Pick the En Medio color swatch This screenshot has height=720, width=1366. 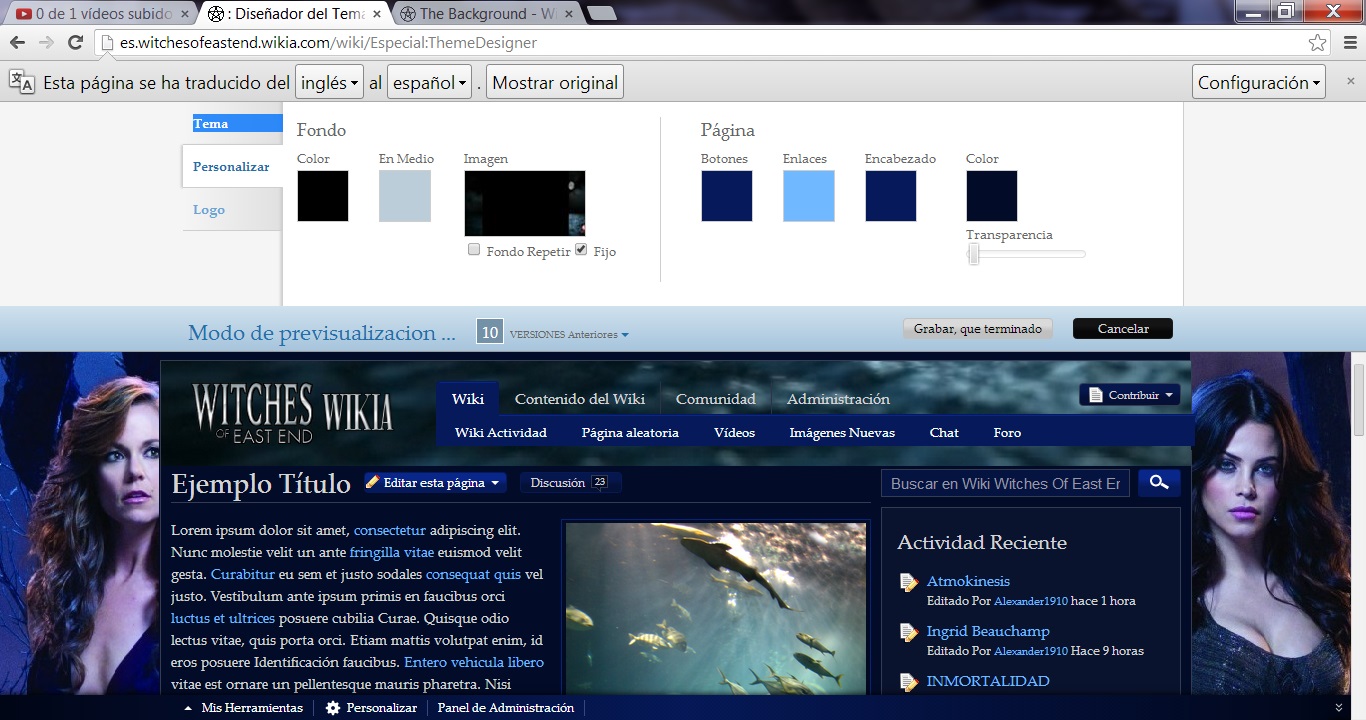405,196
